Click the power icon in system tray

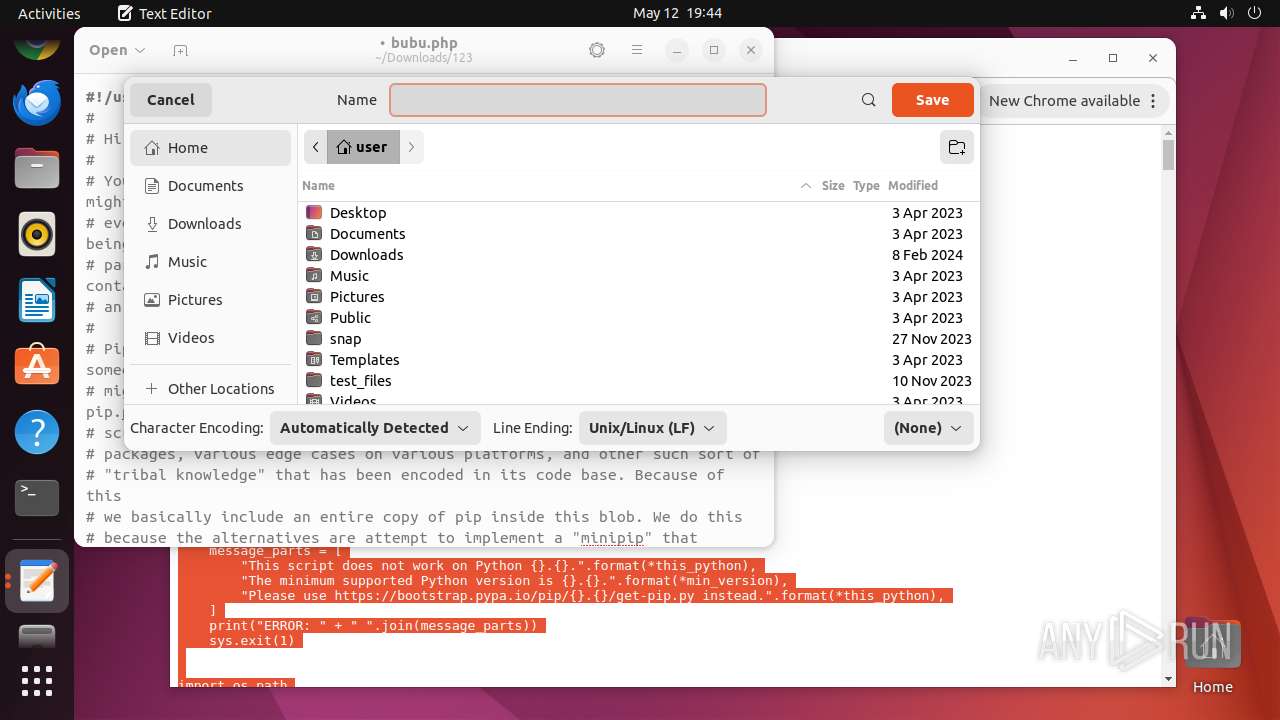point(1255,13)
